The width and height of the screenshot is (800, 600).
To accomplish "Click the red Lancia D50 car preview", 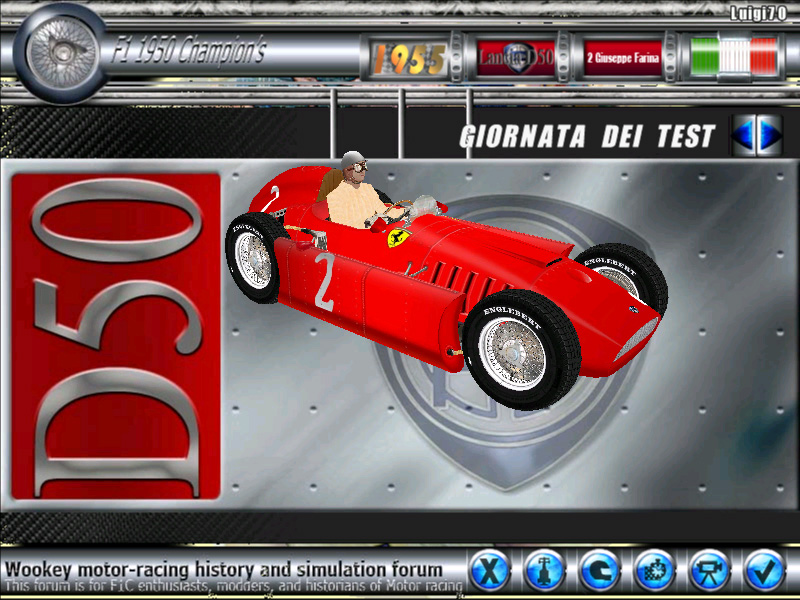I will pyautogui.click(x=446, y=281).
